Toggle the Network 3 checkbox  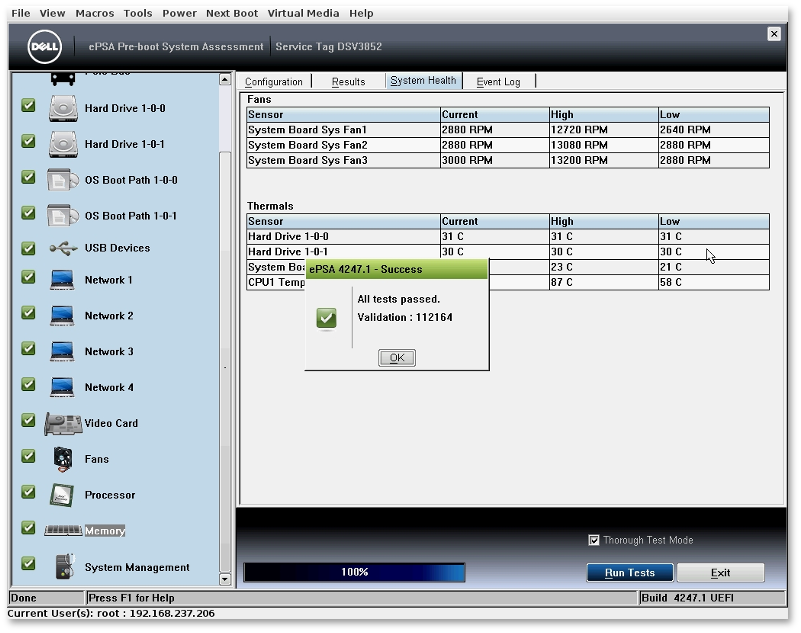click(x=29, y=349)
